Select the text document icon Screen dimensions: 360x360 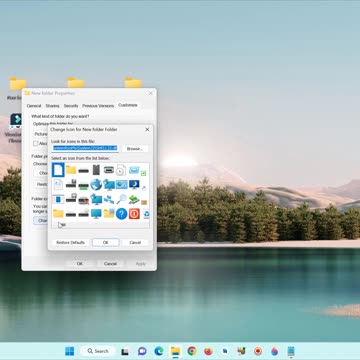[58, 184]
